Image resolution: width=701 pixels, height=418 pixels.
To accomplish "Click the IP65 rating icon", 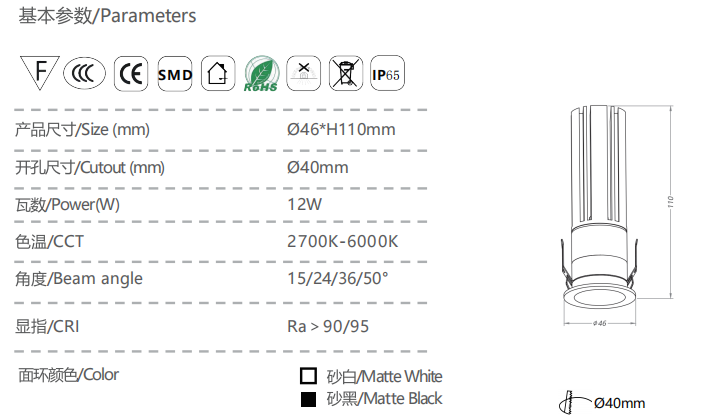I will [387, 74].
